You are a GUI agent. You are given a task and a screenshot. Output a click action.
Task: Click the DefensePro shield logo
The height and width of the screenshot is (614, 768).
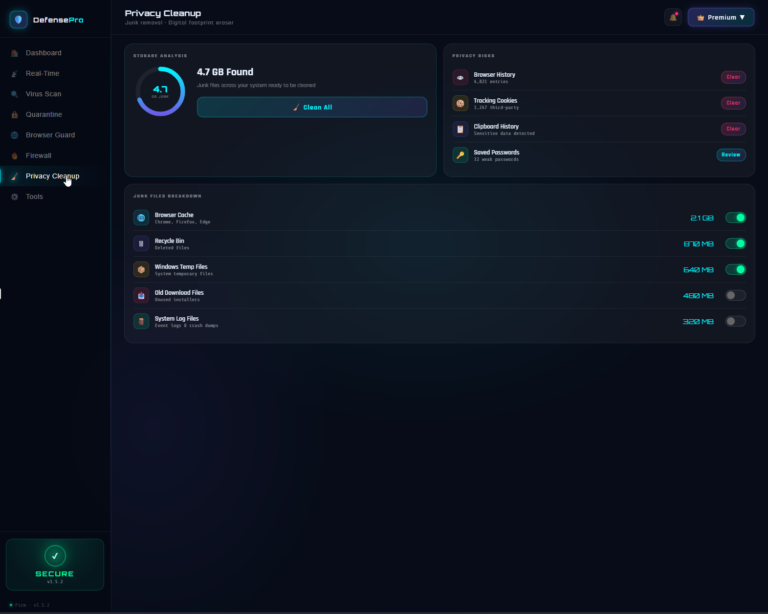(x=19, y=20)
